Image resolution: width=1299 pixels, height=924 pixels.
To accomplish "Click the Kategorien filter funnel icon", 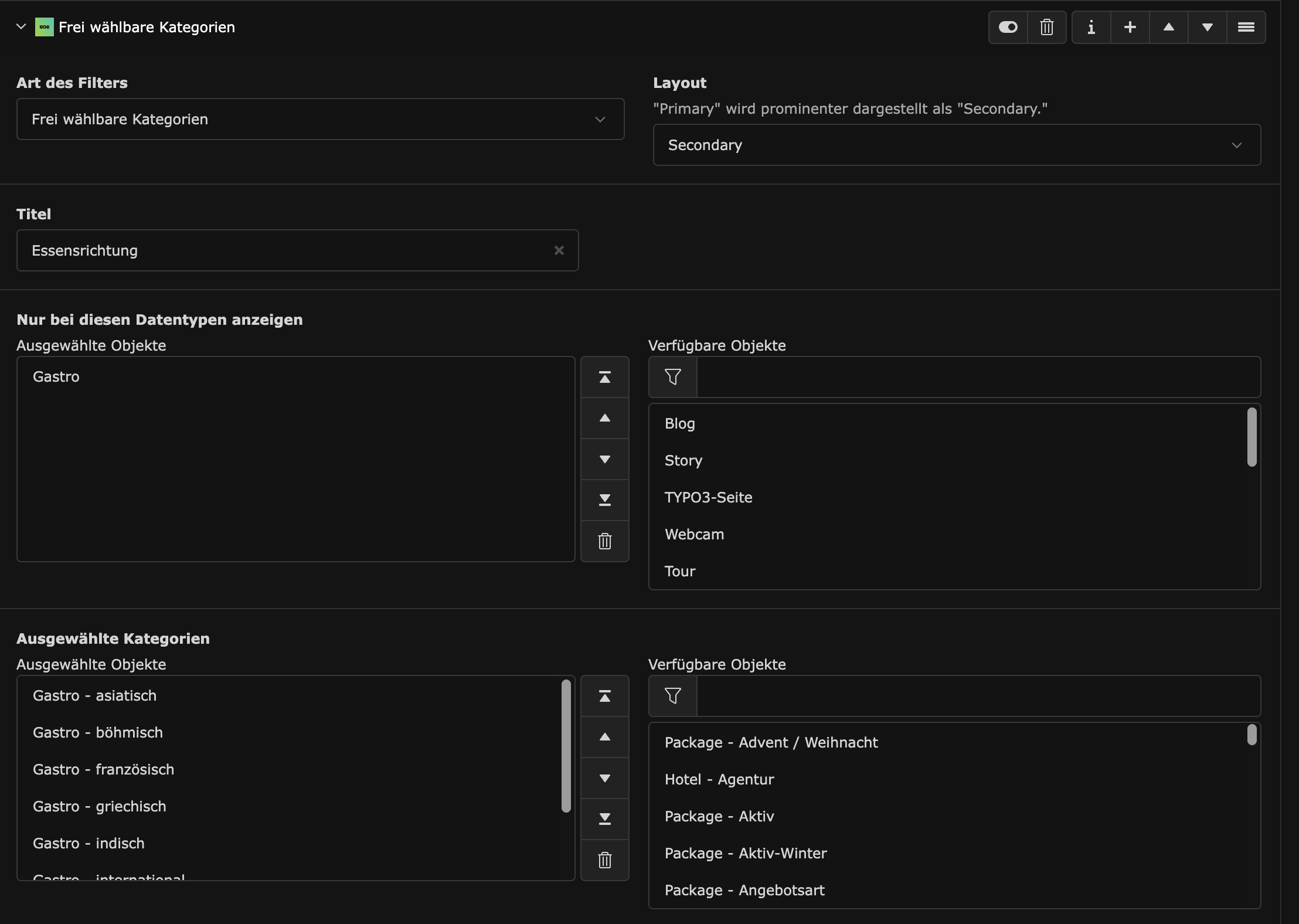I will click(673, 696).
